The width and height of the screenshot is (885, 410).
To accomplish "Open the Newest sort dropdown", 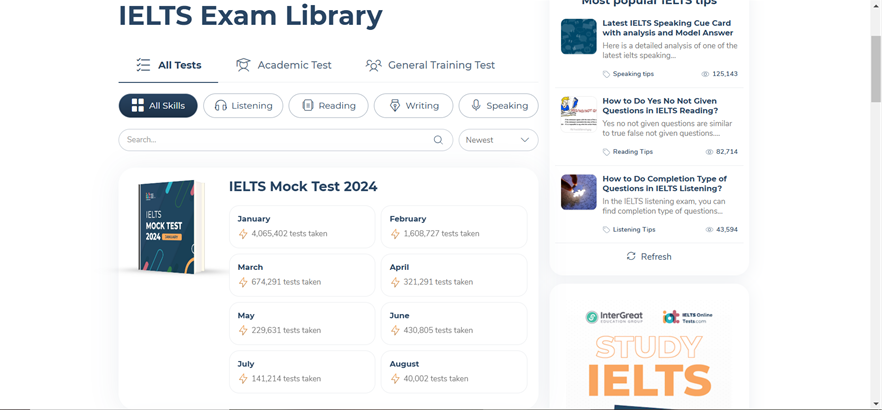I will click(x=498, y=140).
